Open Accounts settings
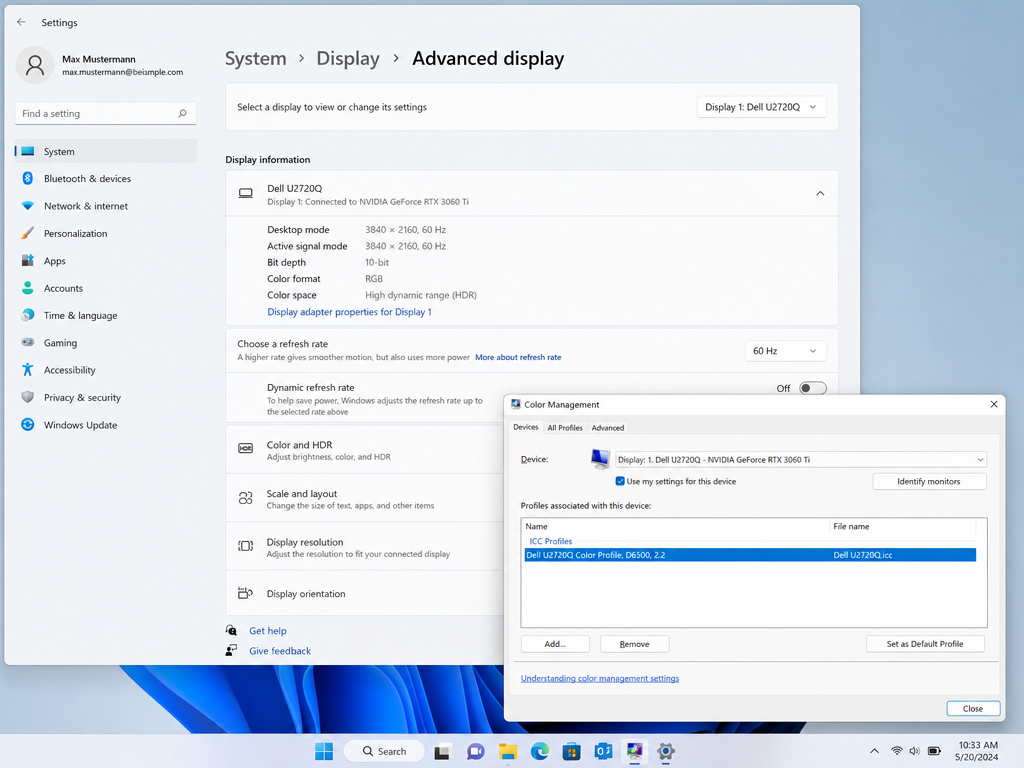Screen dimensions: 1024x768 106,288
